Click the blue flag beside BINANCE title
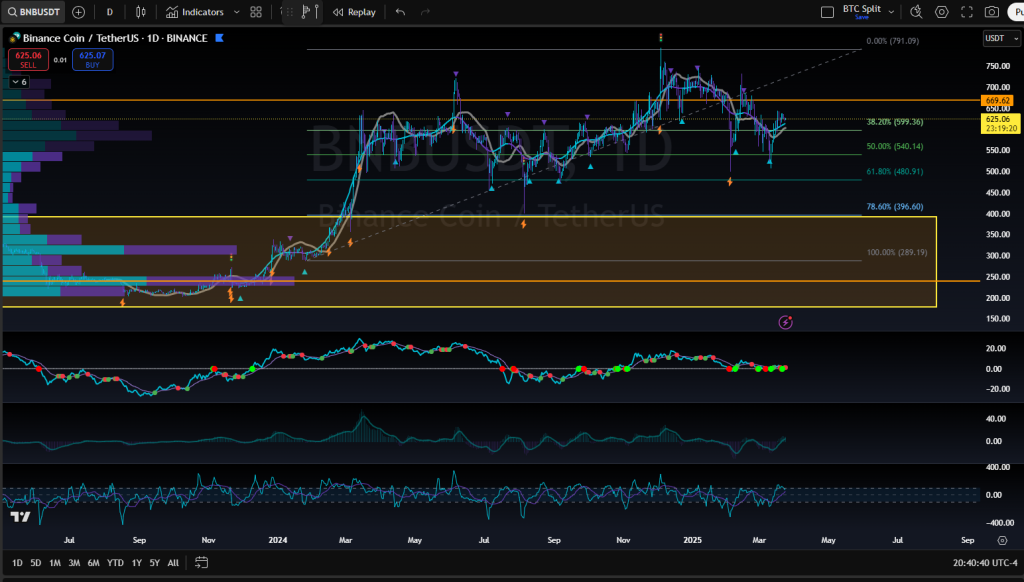The image size is (1024, 582). pos(219,38)
